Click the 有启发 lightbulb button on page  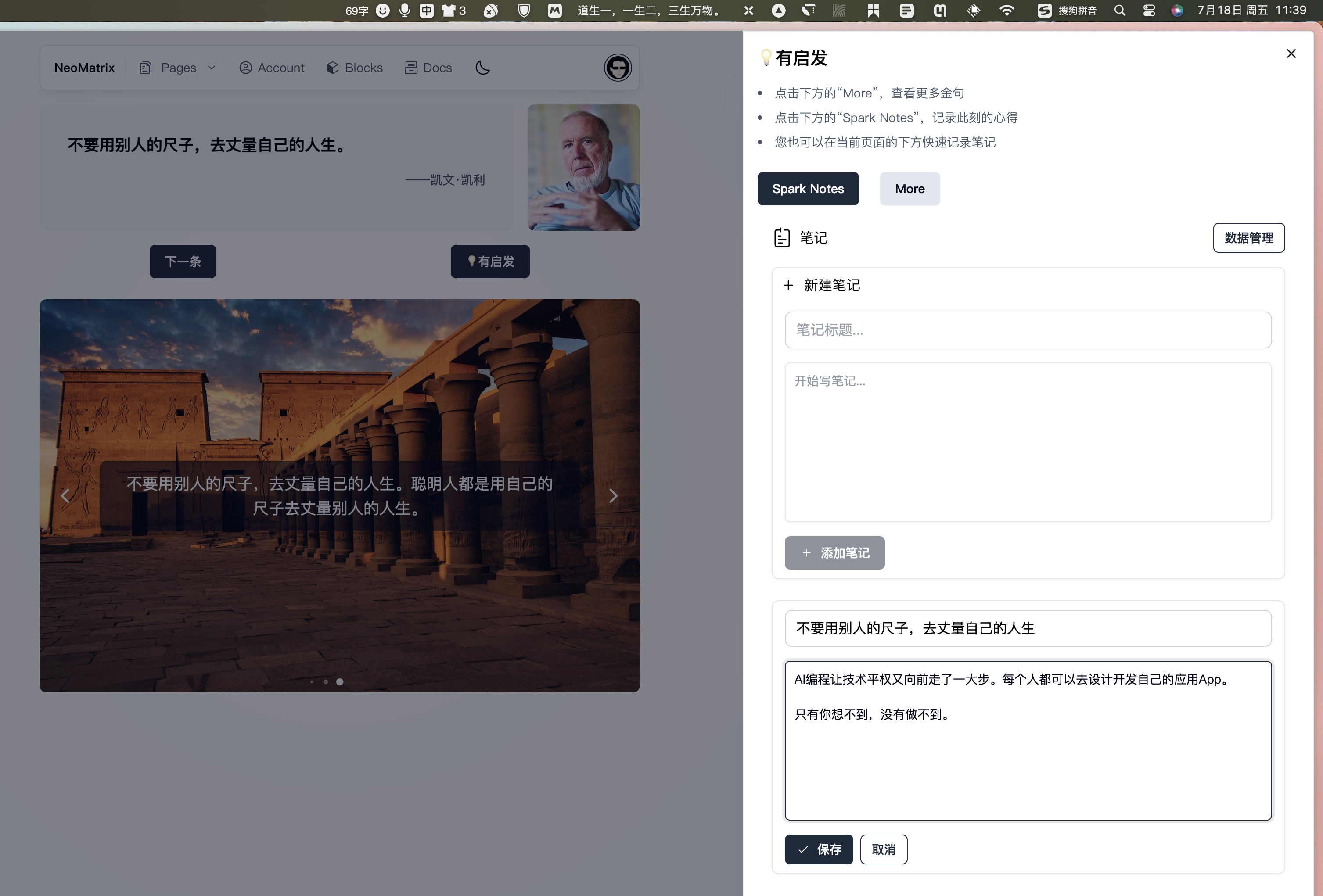tap(490, 262)
